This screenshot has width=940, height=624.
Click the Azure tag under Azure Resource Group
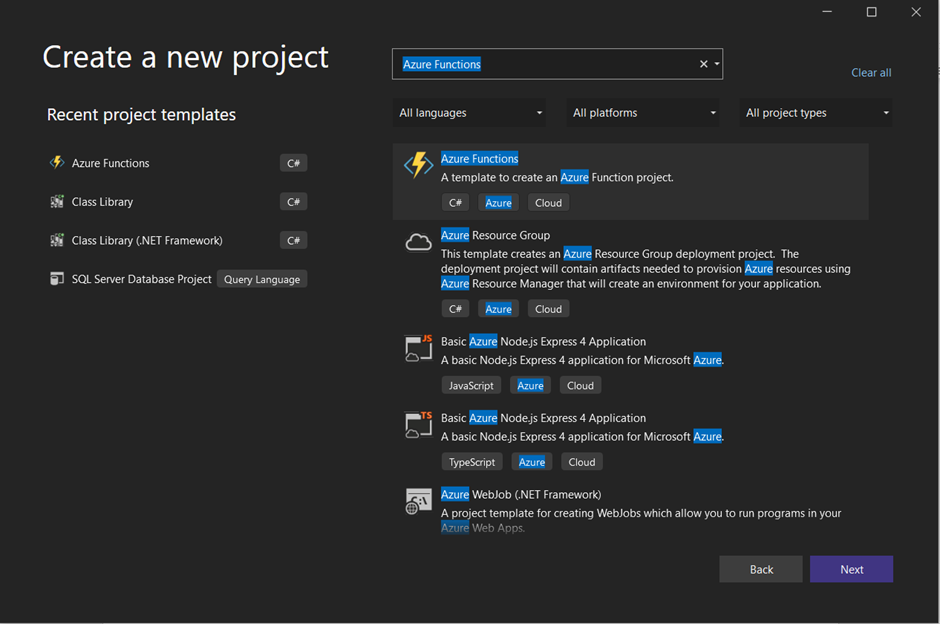point(498,309)
